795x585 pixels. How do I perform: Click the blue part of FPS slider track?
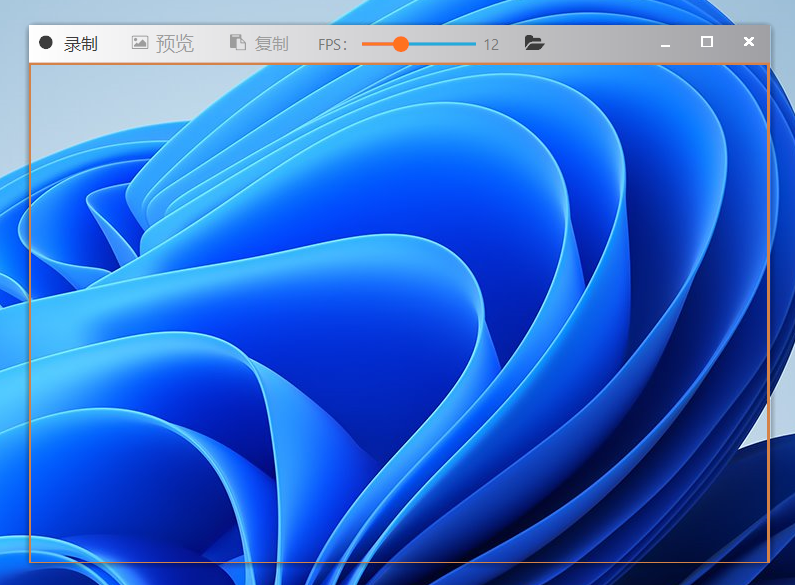(442, 44)
